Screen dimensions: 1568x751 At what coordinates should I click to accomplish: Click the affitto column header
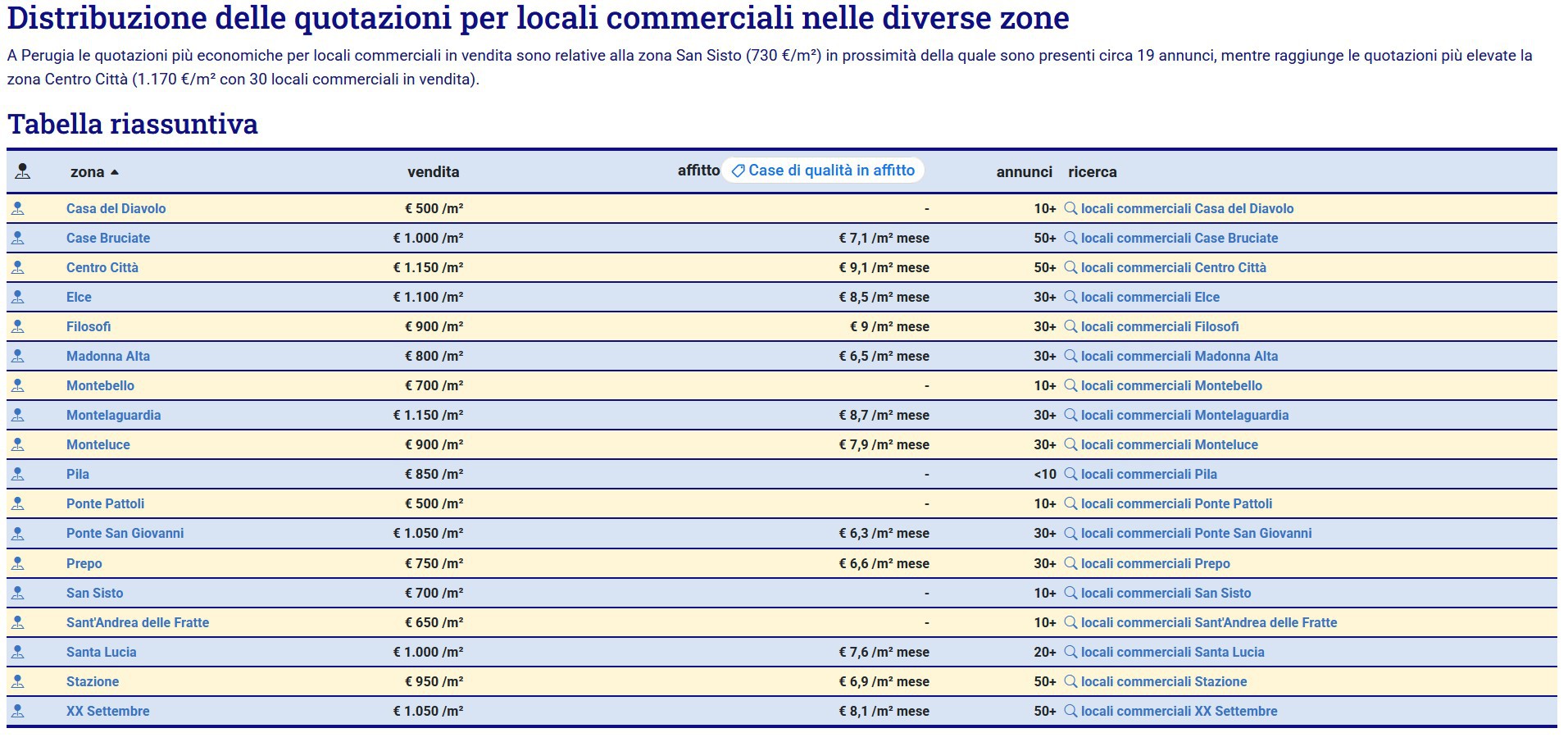698,171
